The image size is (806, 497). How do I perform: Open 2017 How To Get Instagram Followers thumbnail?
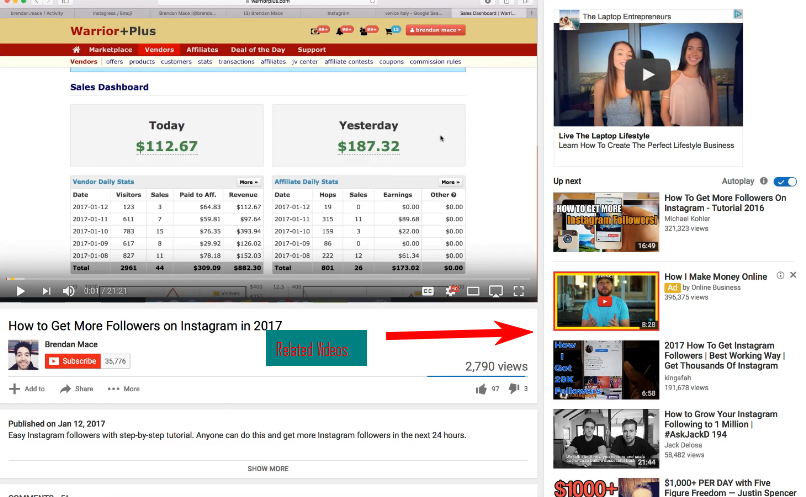tap(606, 370)
